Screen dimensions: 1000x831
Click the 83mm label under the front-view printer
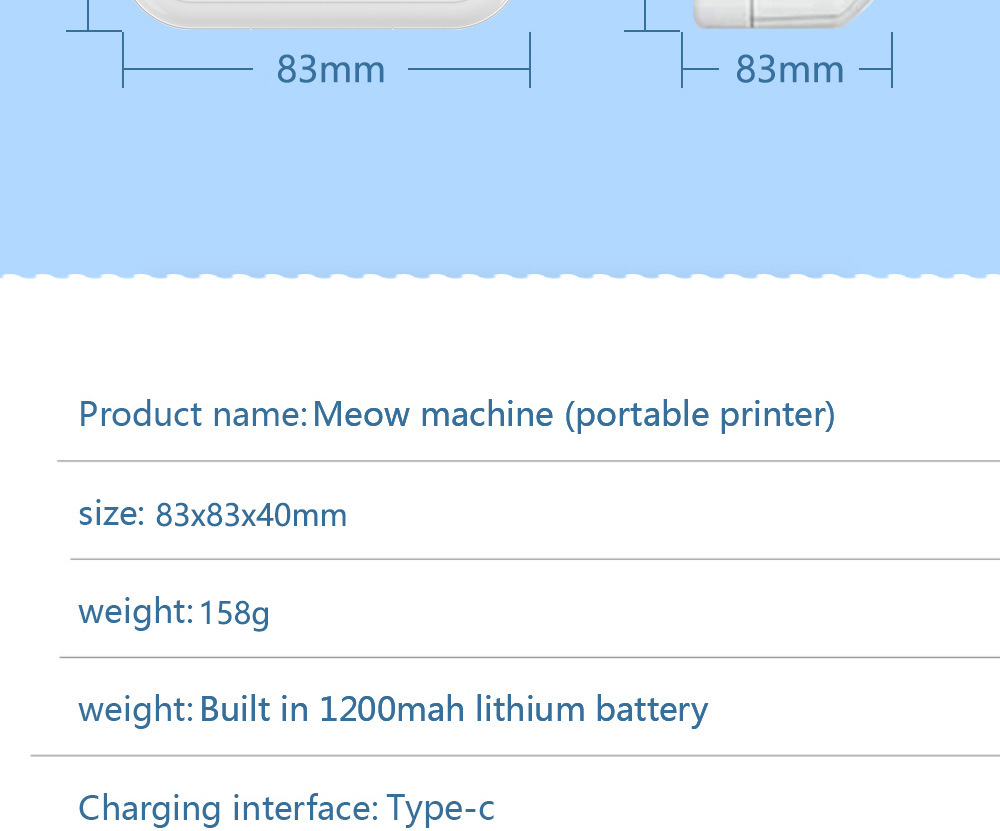330,70
